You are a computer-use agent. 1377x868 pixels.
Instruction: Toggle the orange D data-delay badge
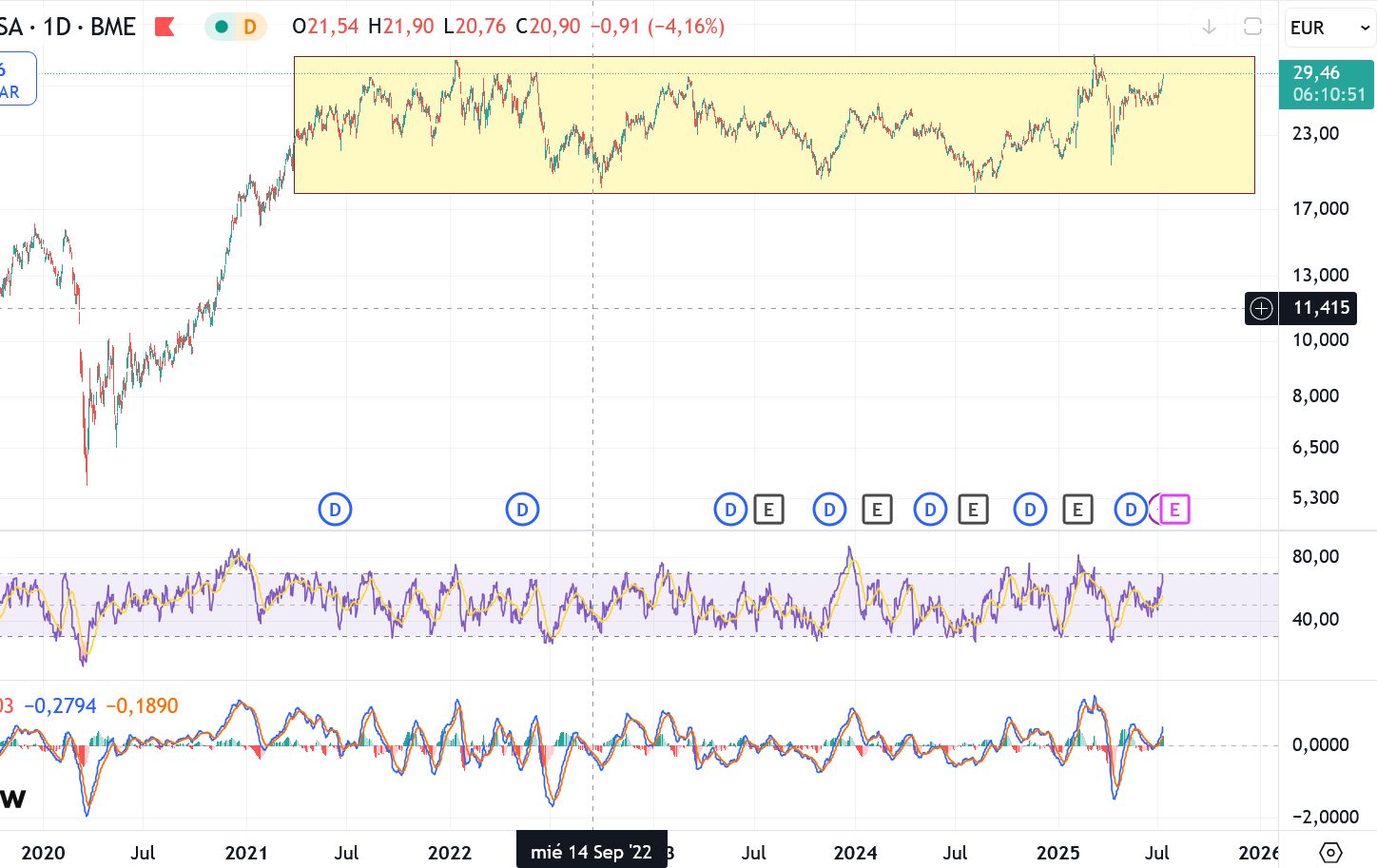tap(250, 27)
